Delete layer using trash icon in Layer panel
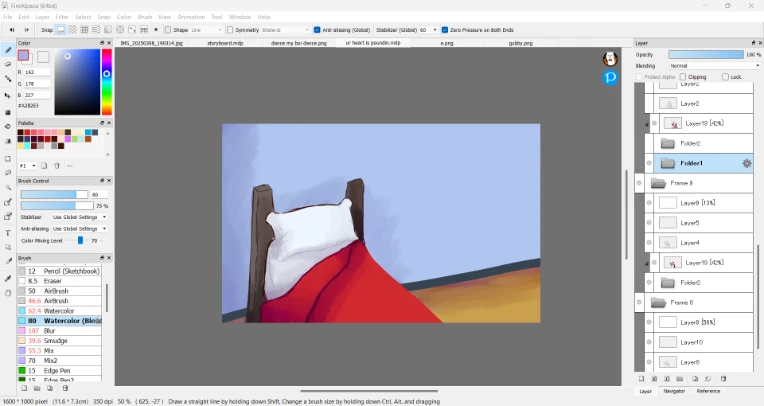Viewport: 764px width, 406px height. click(723, 379)
